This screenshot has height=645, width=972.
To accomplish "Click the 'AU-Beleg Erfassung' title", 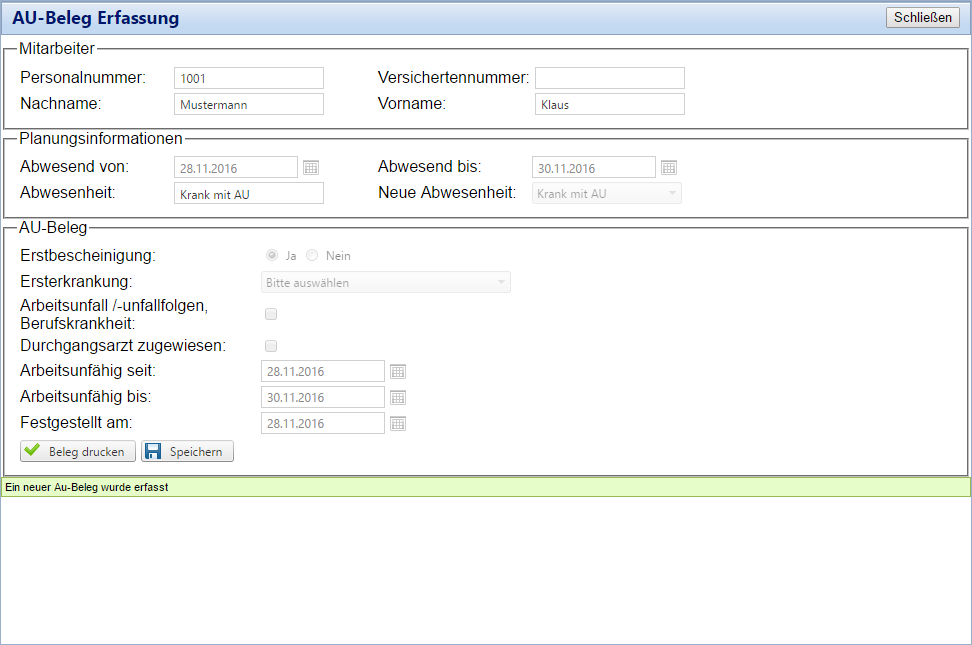I will (95, 18).
